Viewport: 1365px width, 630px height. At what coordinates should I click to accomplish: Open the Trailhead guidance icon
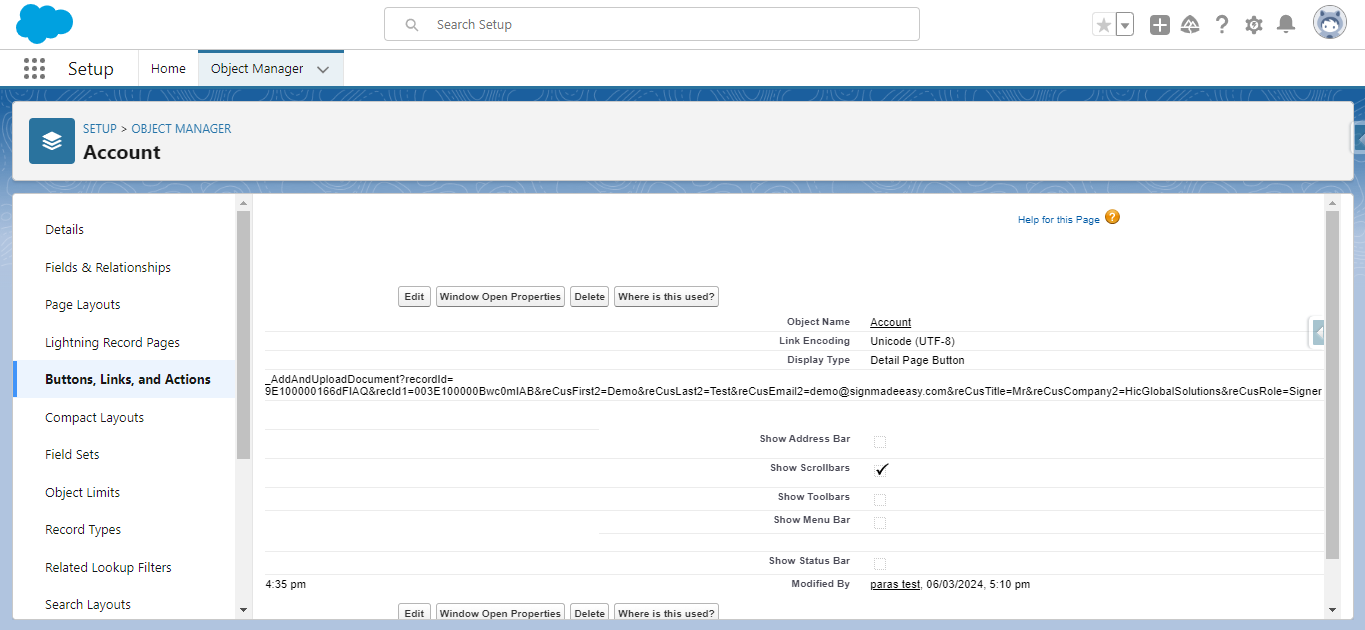click(x=1190, y=25)
